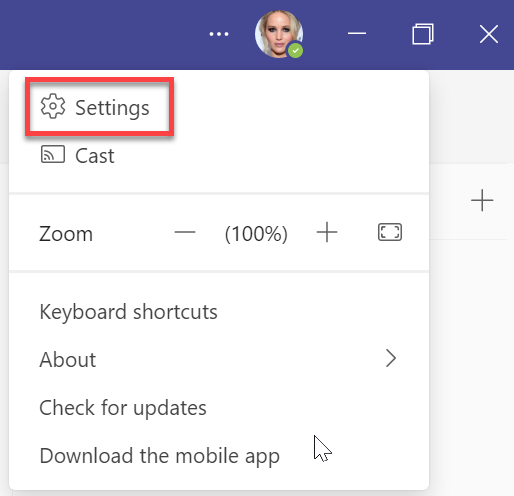The image size is (514, 496).
Task: Toggle full screen mode icon
Action: (x=390, y=232)
